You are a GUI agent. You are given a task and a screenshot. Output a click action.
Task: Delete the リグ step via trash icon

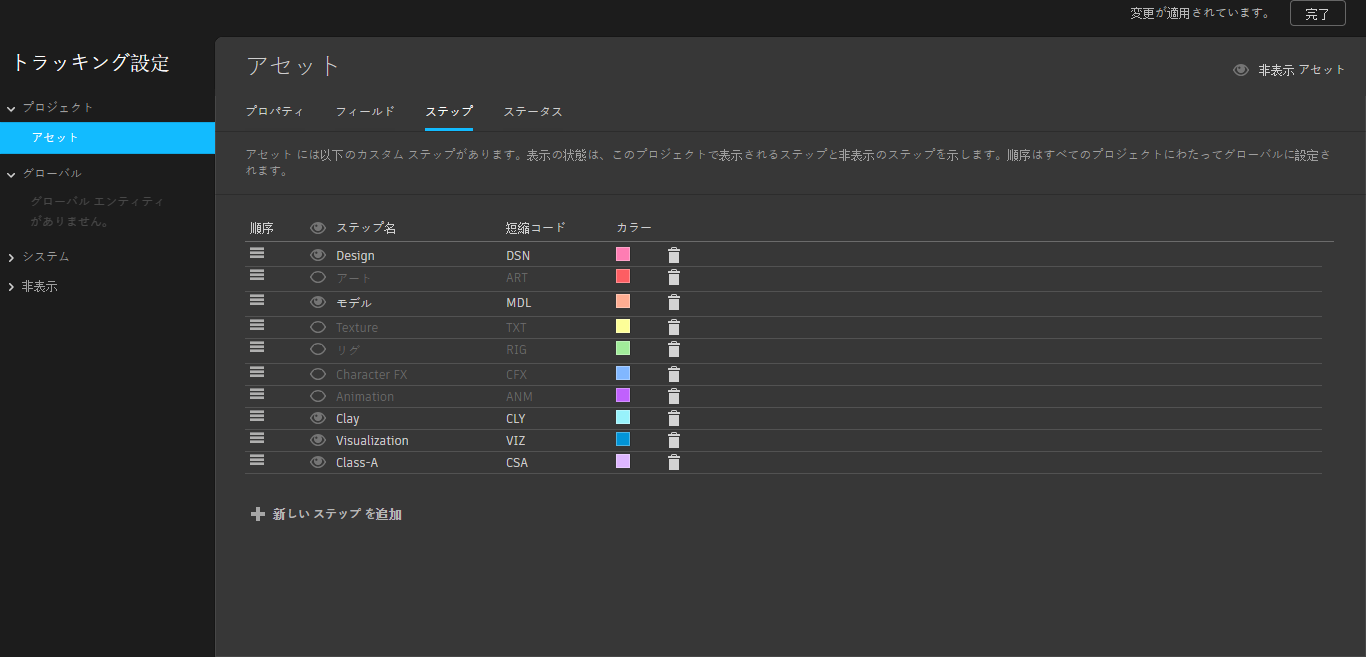(x=674, y=349)
